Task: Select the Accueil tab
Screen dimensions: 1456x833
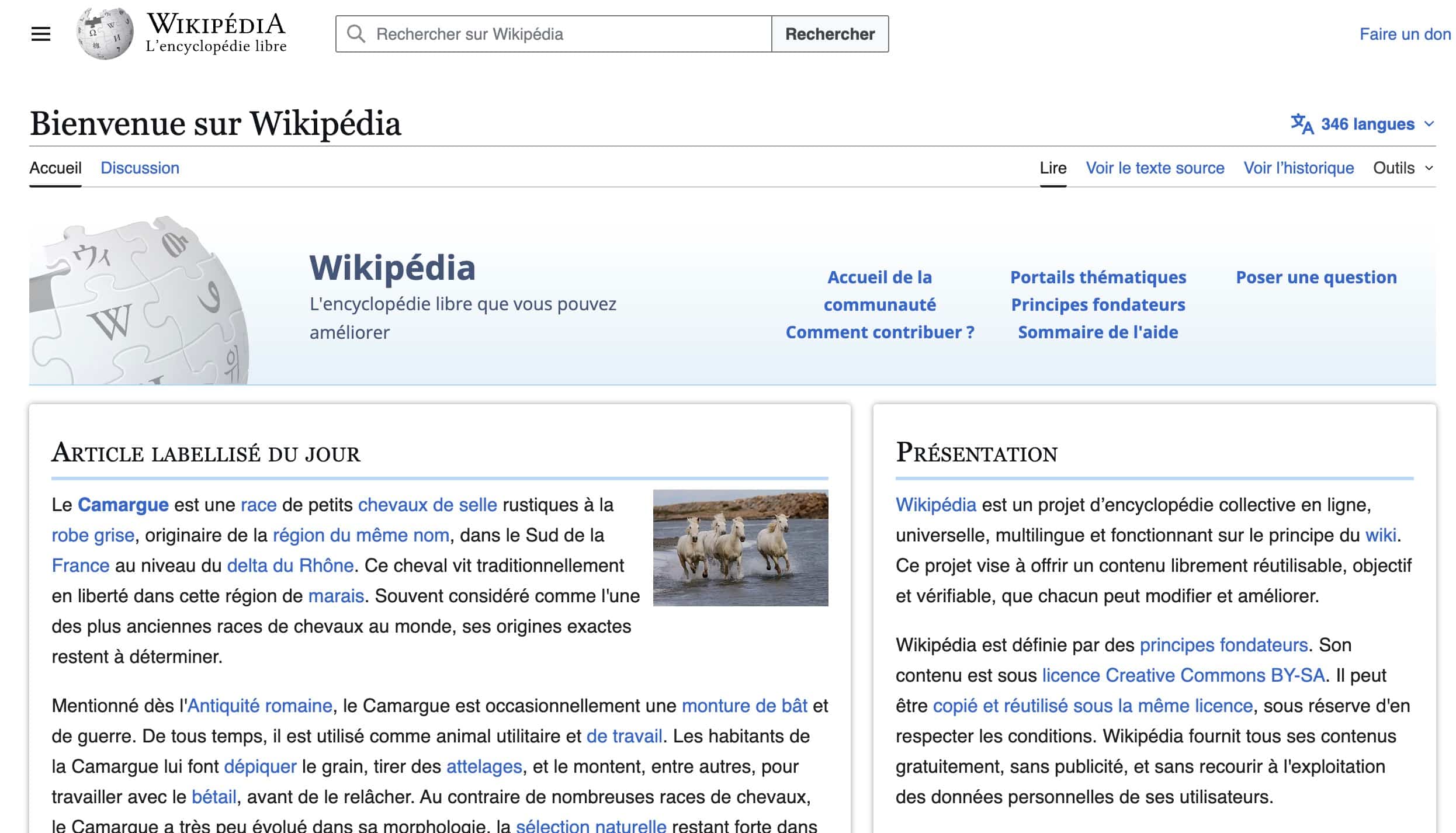Action: [x=56, y=168]
